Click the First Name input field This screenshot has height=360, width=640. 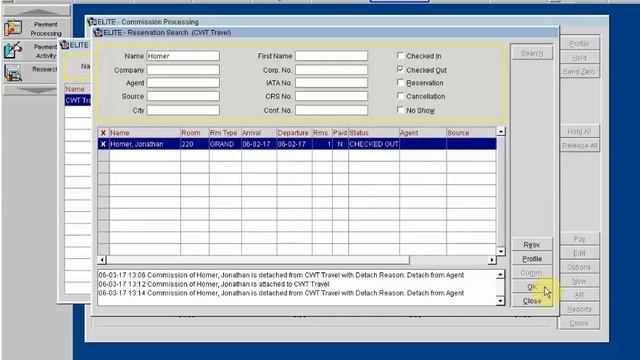tap(331, 56)
